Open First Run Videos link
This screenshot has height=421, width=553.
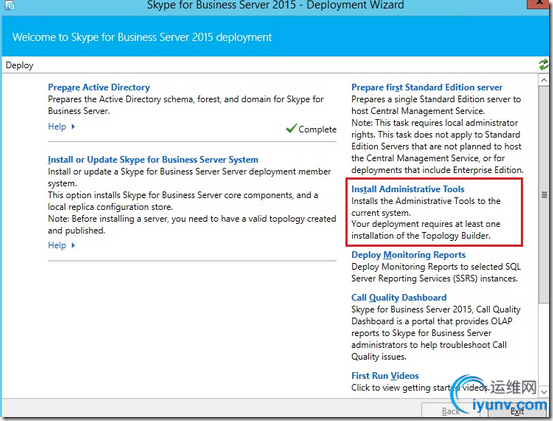385,376
